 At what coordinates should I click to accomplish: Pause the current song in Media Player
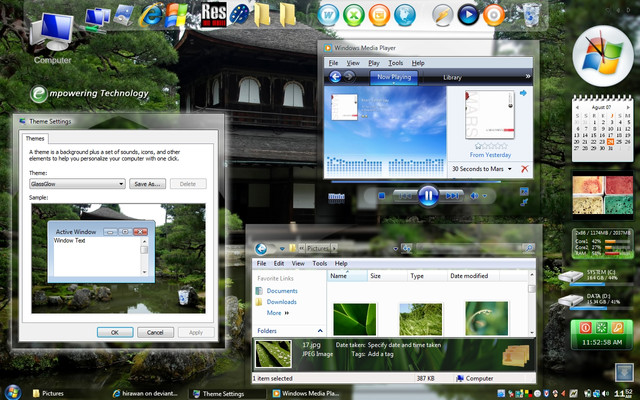pos(428,196)
